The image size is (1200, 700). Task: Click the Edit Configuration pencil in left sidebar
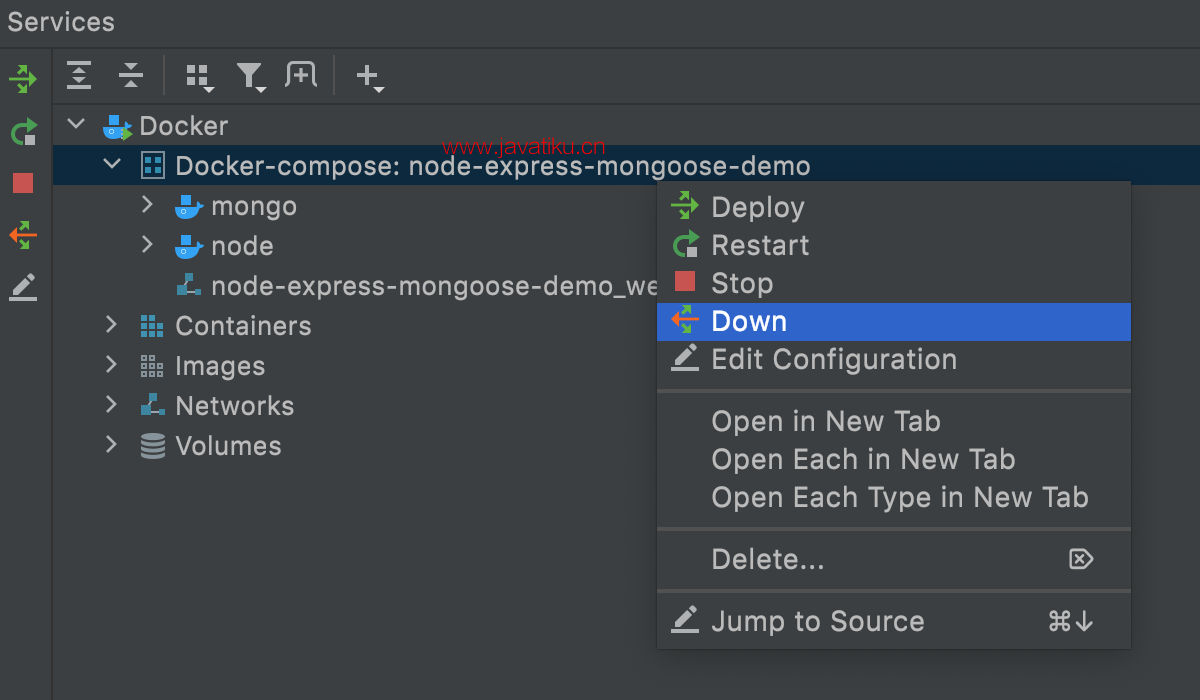point(23,287)
